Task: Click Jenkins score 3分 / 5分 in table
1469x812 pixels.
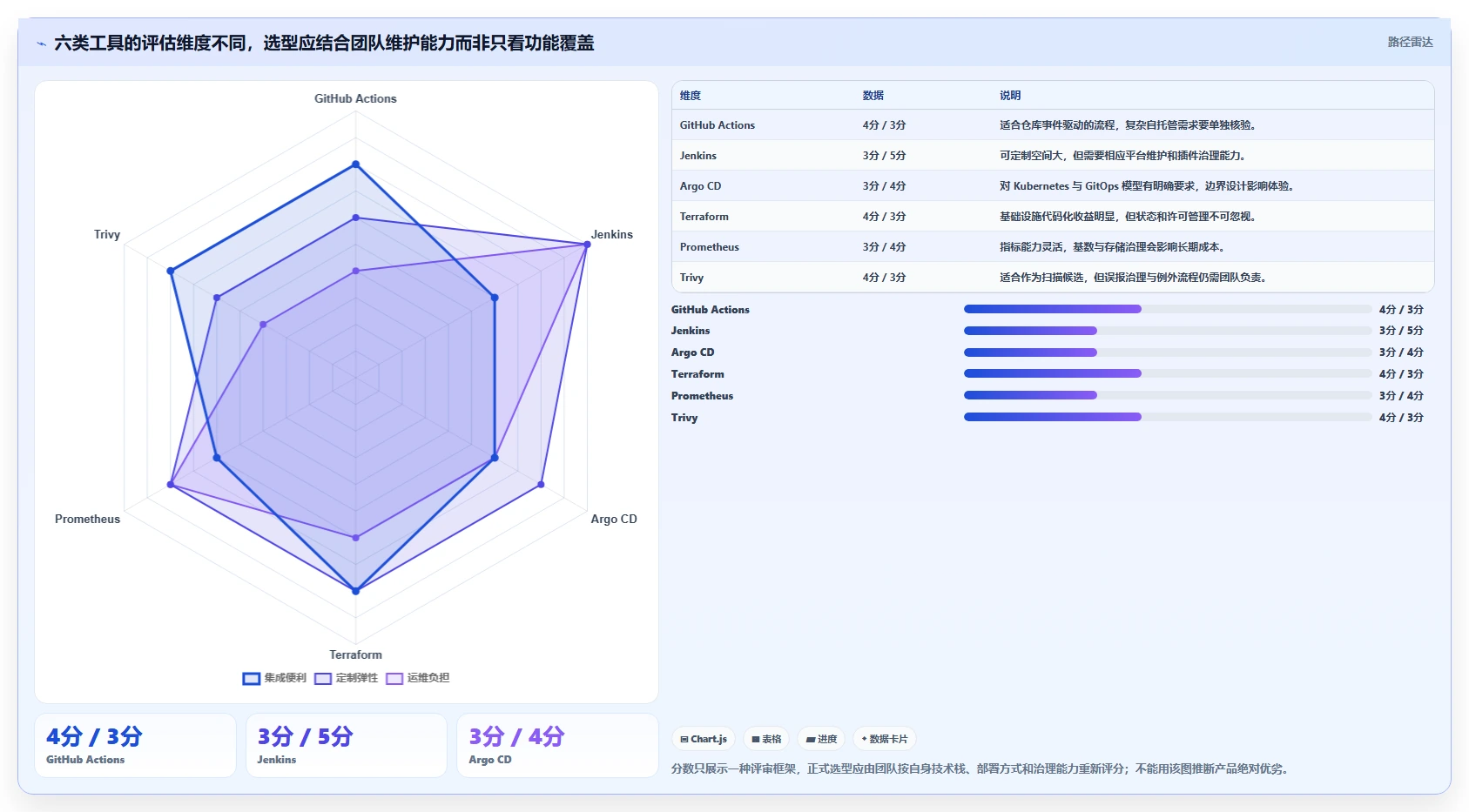Action: 885,156
